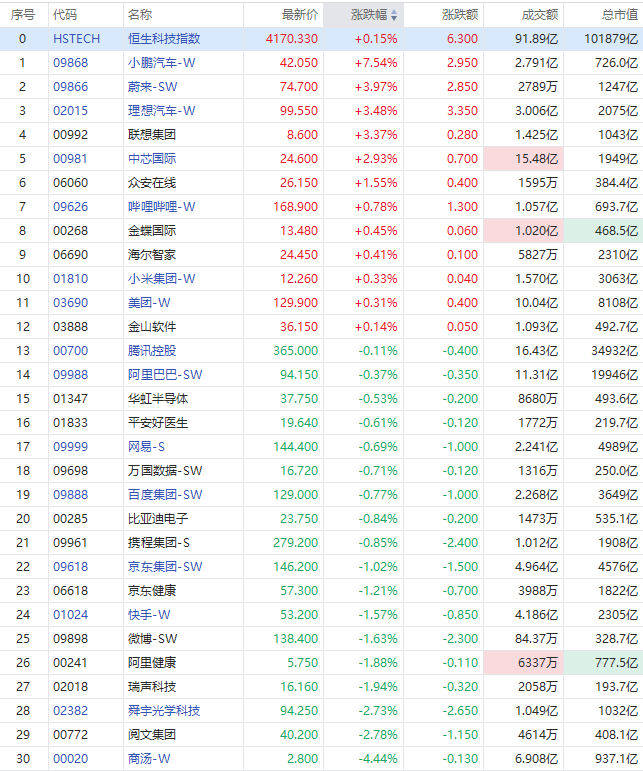Viewport: 643px width, 771px height.
Task: Click stock code 00992
Action: [x=70, y=135]
